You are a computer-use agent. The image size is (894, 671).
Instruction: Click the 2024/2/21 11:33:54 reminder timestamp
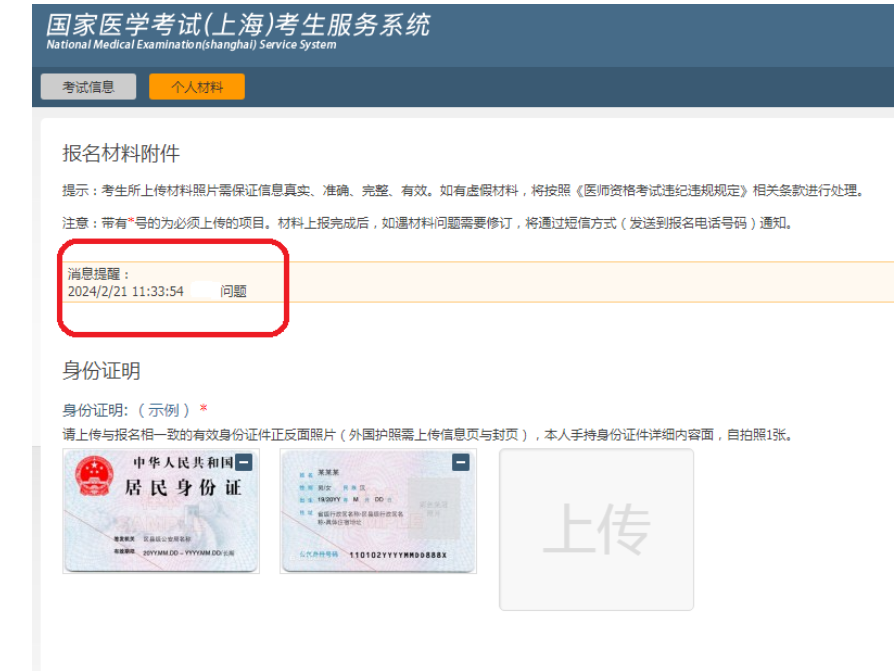[x=126, y=292]
